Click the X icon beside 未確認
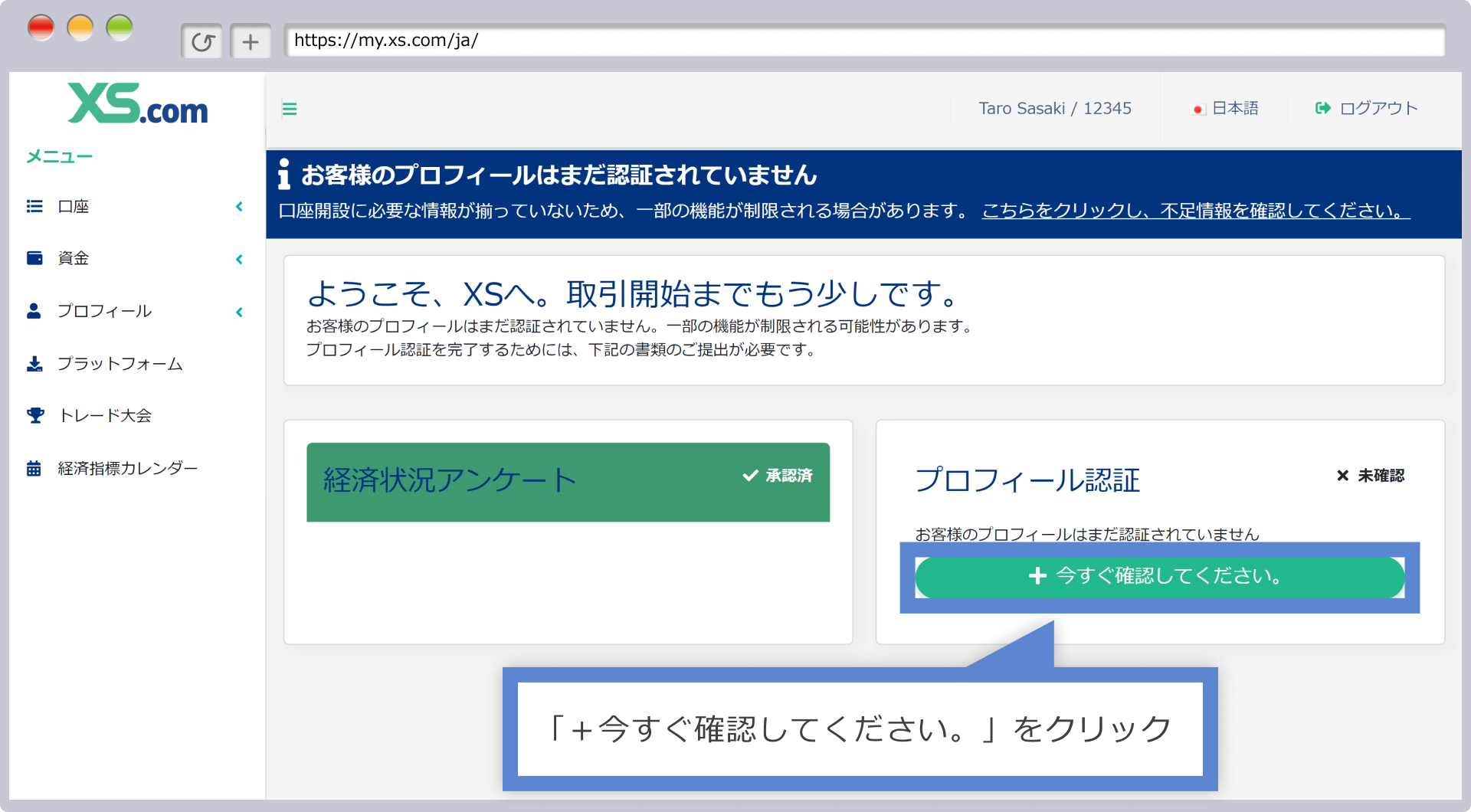1471x812 pixels. pyautogui.click(x=1342, y=476)
